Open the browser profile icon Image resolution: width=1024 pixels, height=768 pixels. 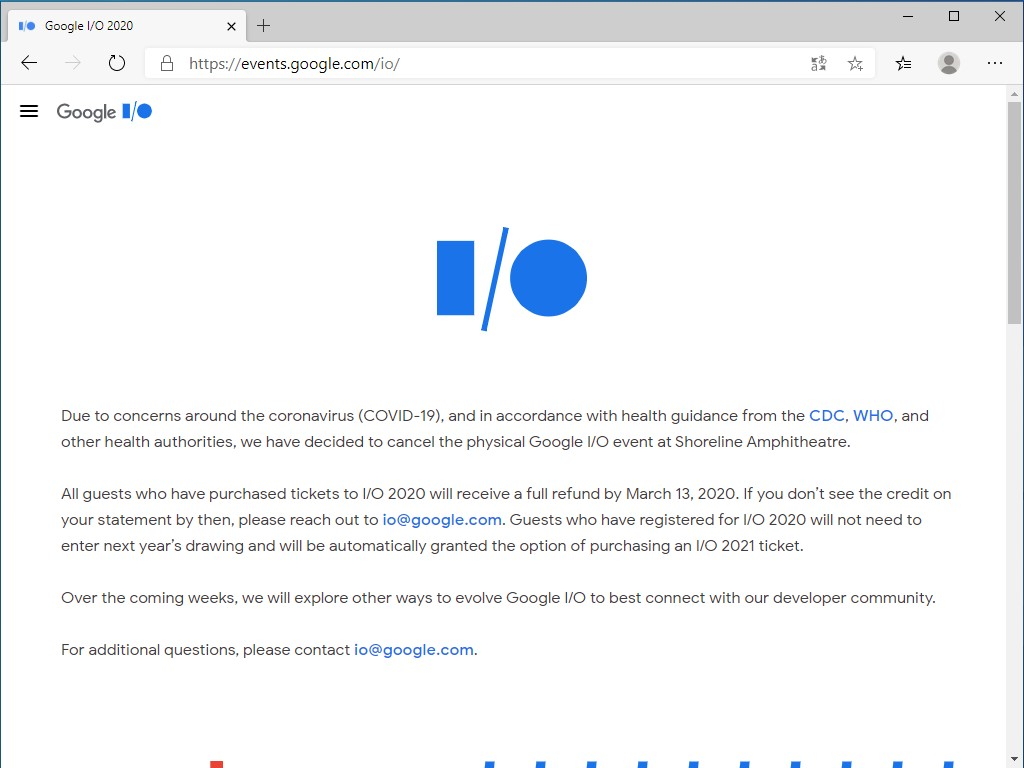948,62
